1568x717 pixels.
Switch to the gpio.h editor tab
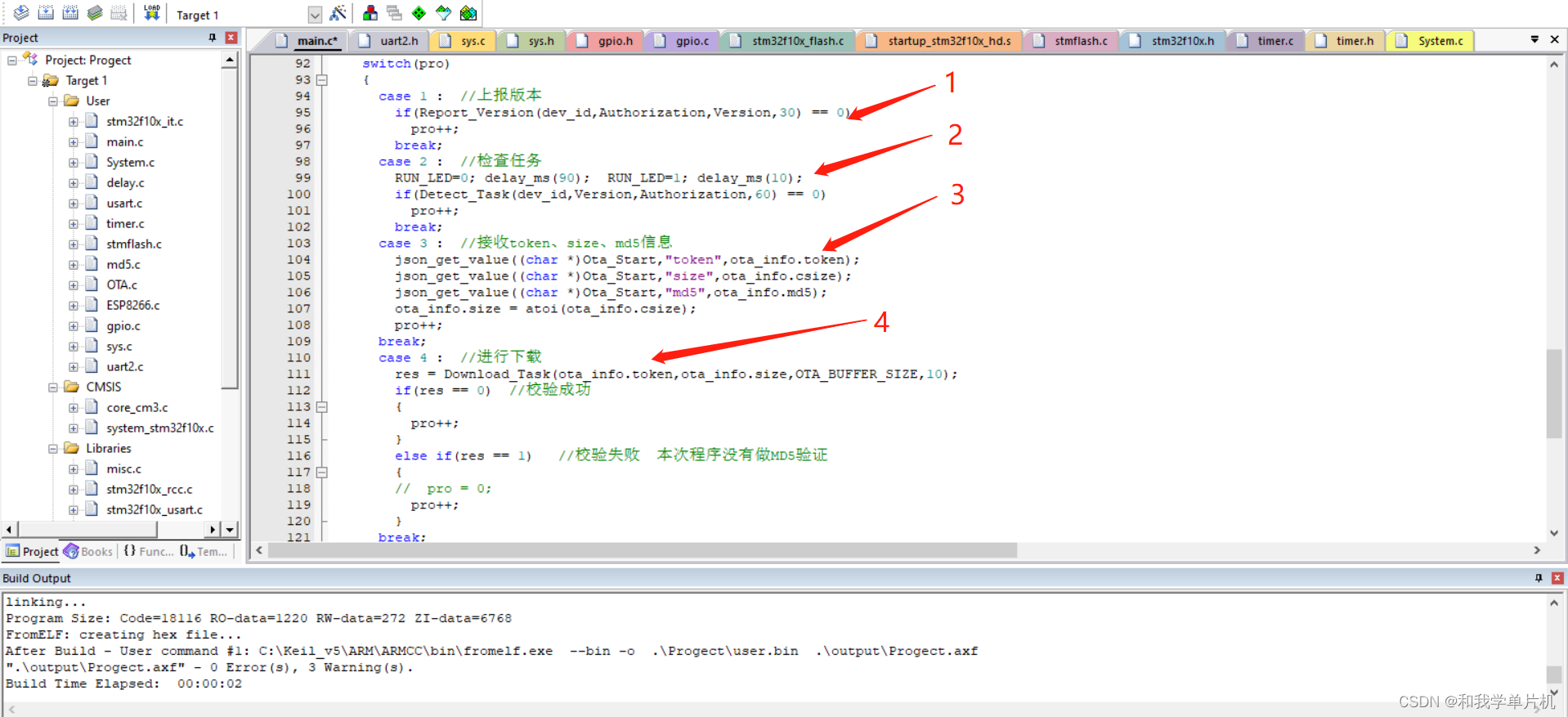click(605, 41)
